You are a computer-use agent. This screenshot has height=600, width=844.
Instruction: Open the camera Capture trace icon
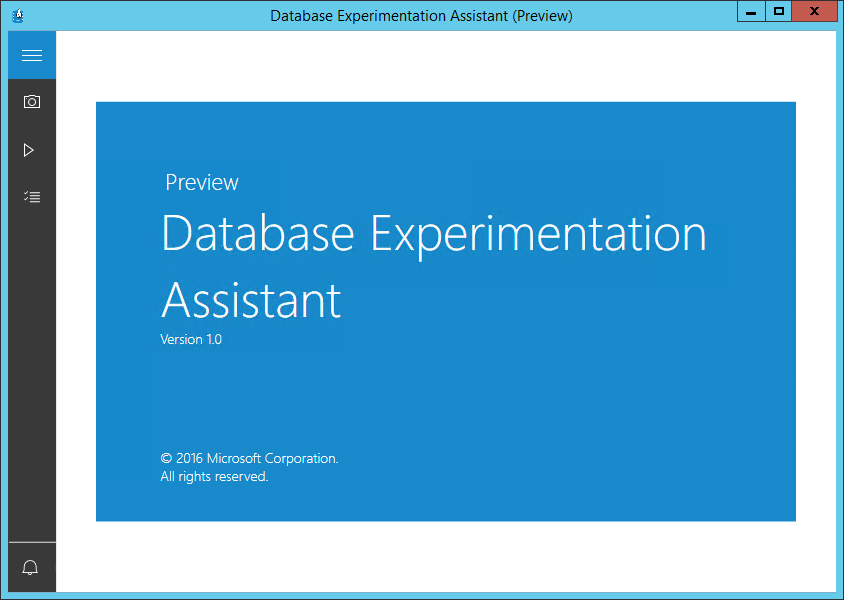click(32, 102)
